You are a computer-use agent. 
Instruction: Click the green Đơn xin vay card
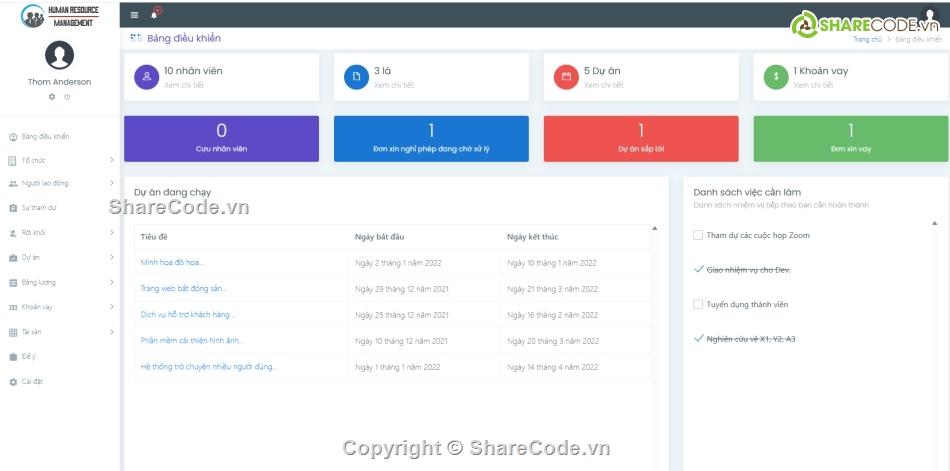[x=851, y=139]
